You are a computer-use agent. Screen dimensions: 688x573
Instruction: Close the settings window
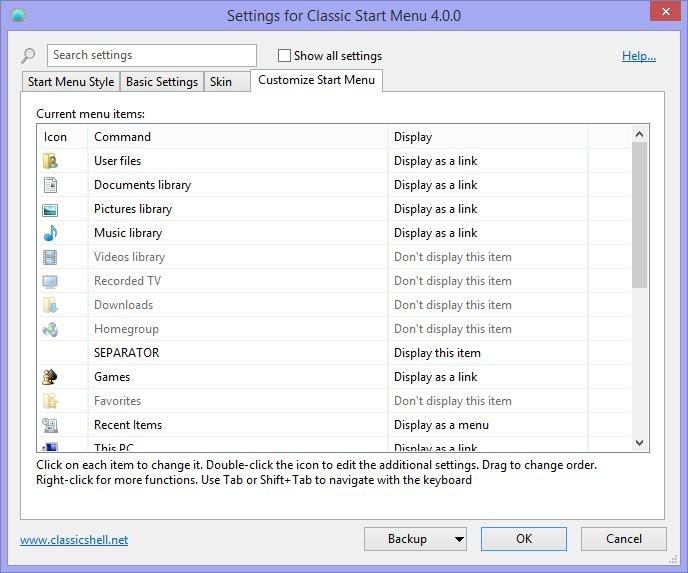[x=665, y=11]
